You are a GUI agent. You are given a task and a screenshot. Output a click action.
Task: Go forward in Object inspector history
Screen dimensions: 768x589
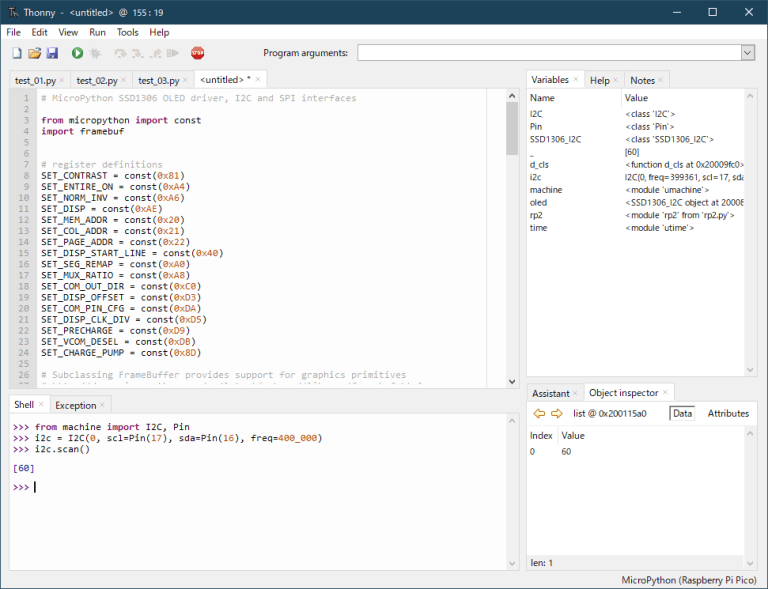[556, 413]
